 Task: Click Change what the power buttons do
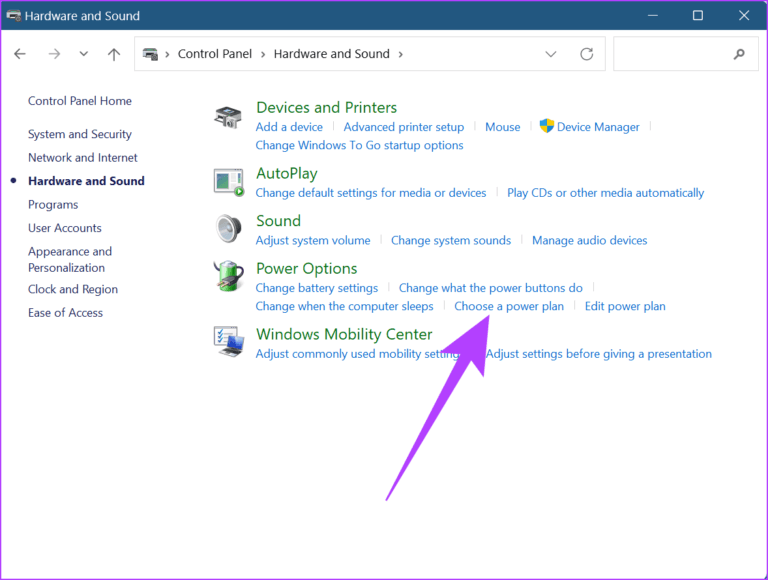pos(491,288)
